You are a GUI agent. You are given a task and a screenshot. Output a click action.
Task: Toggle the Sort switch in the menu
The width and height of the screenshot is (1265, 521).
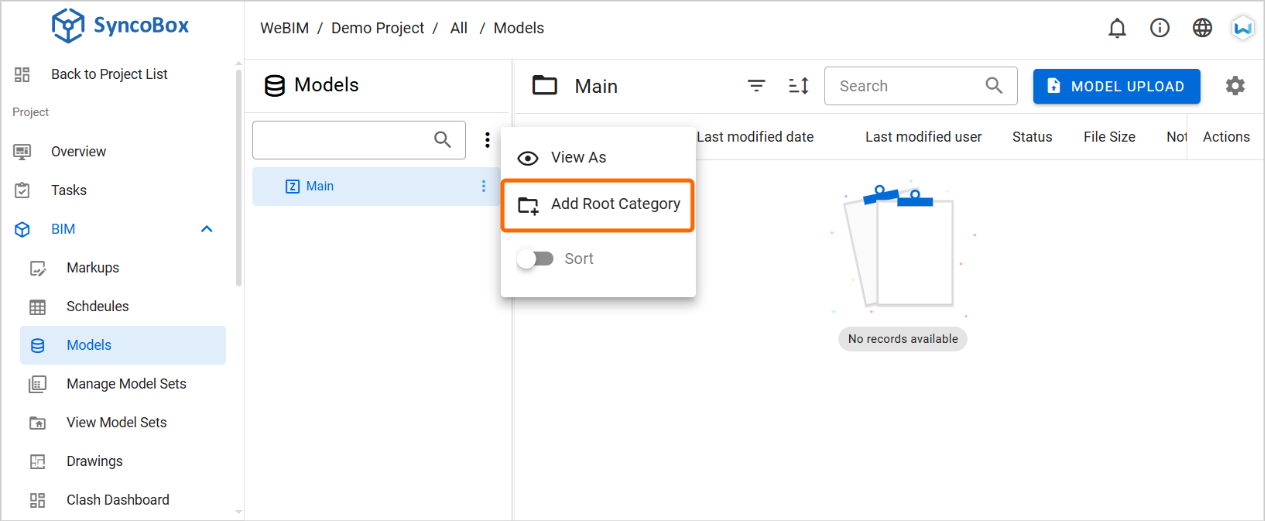(x=535, y=259)
